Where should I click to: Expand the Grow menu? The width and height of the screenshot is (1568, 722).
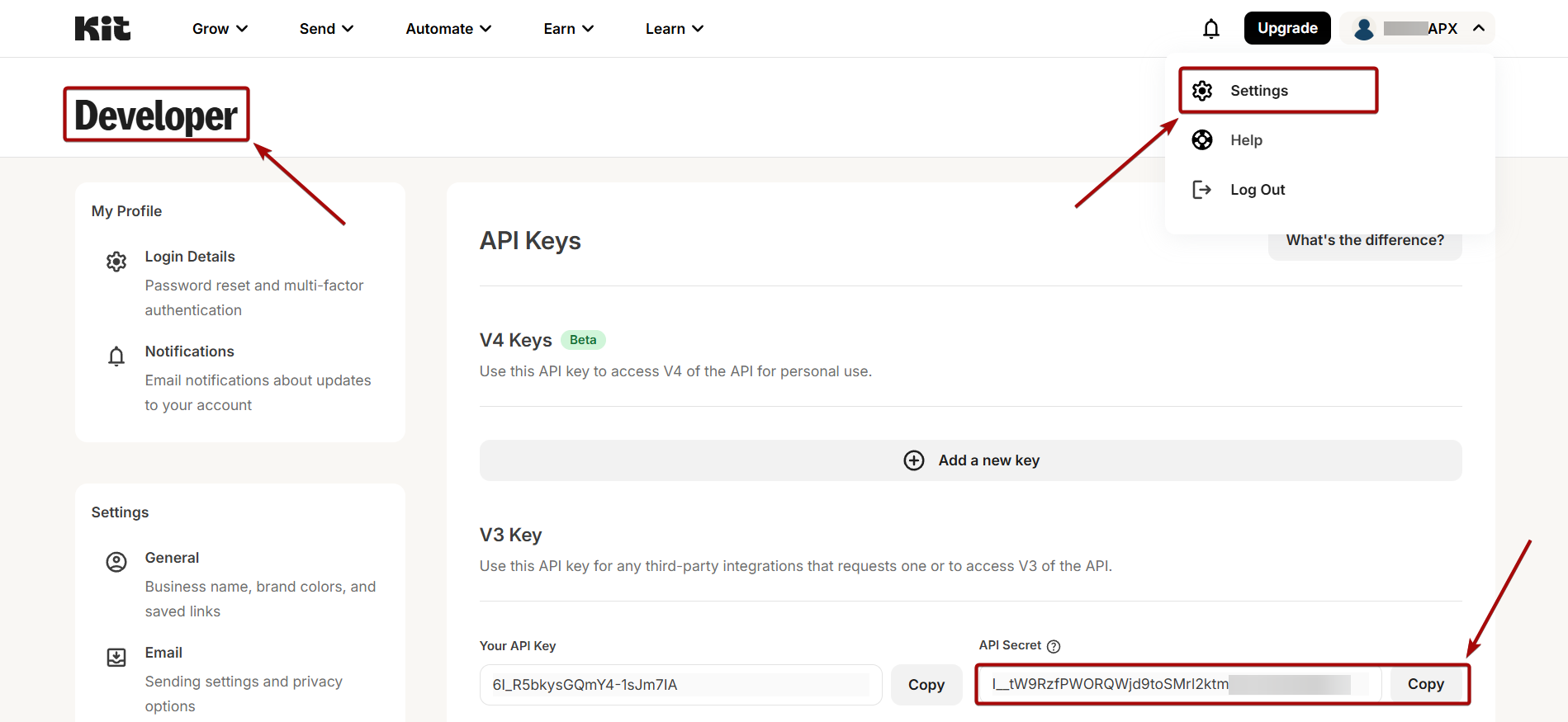[x=220, y=29]
